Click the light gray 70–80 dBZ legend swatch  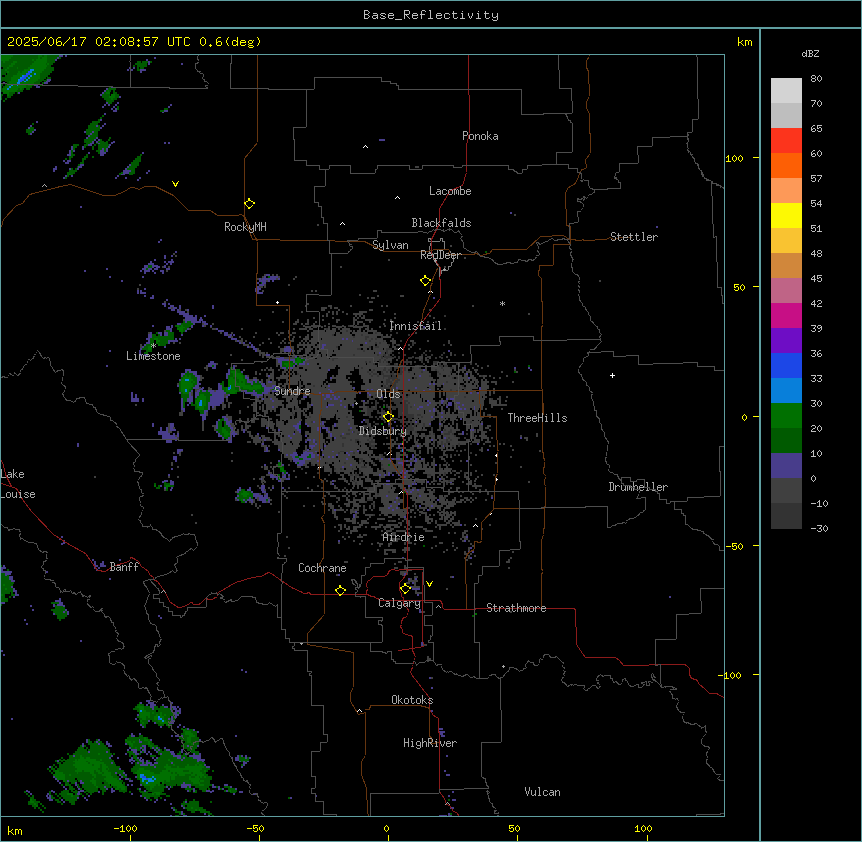786,91
